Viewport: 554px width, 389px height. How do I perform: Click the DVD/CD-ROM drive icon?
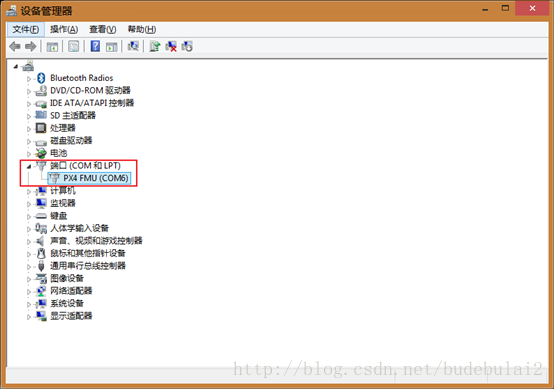point(41,91)
